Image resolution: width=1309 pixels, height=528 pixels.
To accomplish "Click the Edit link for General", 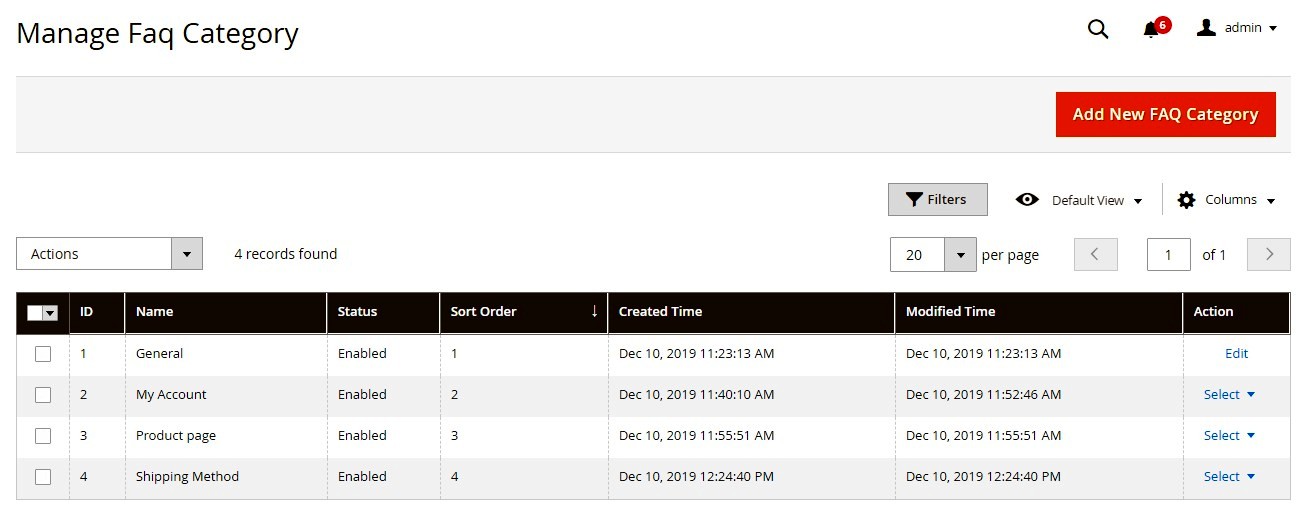I will coord(1236,354).
